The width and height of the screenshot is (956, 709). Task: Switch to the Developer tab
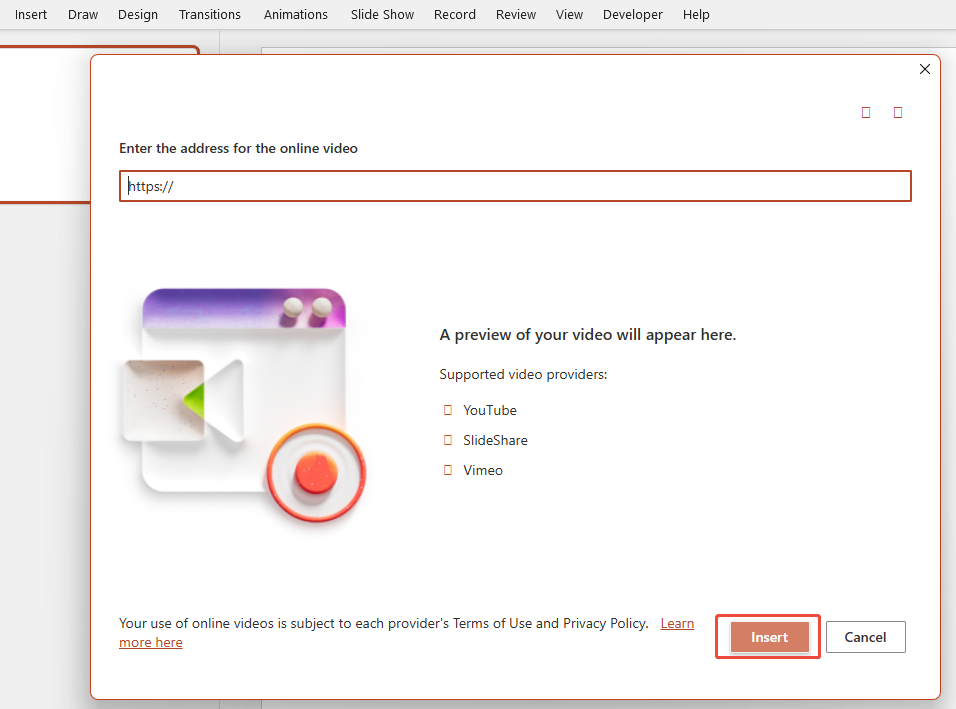pos(632,14)
